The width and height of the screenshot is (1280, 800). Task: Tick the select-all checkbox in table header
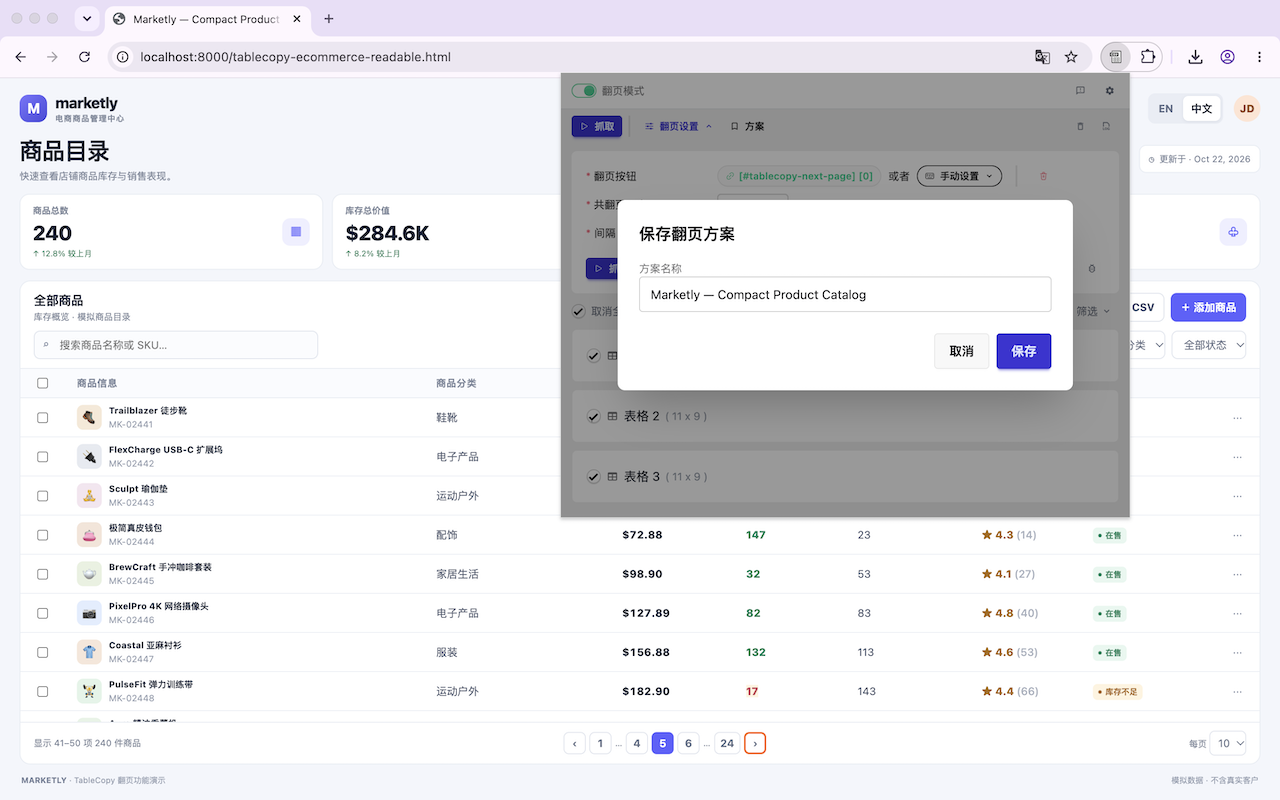pos(42,383)
